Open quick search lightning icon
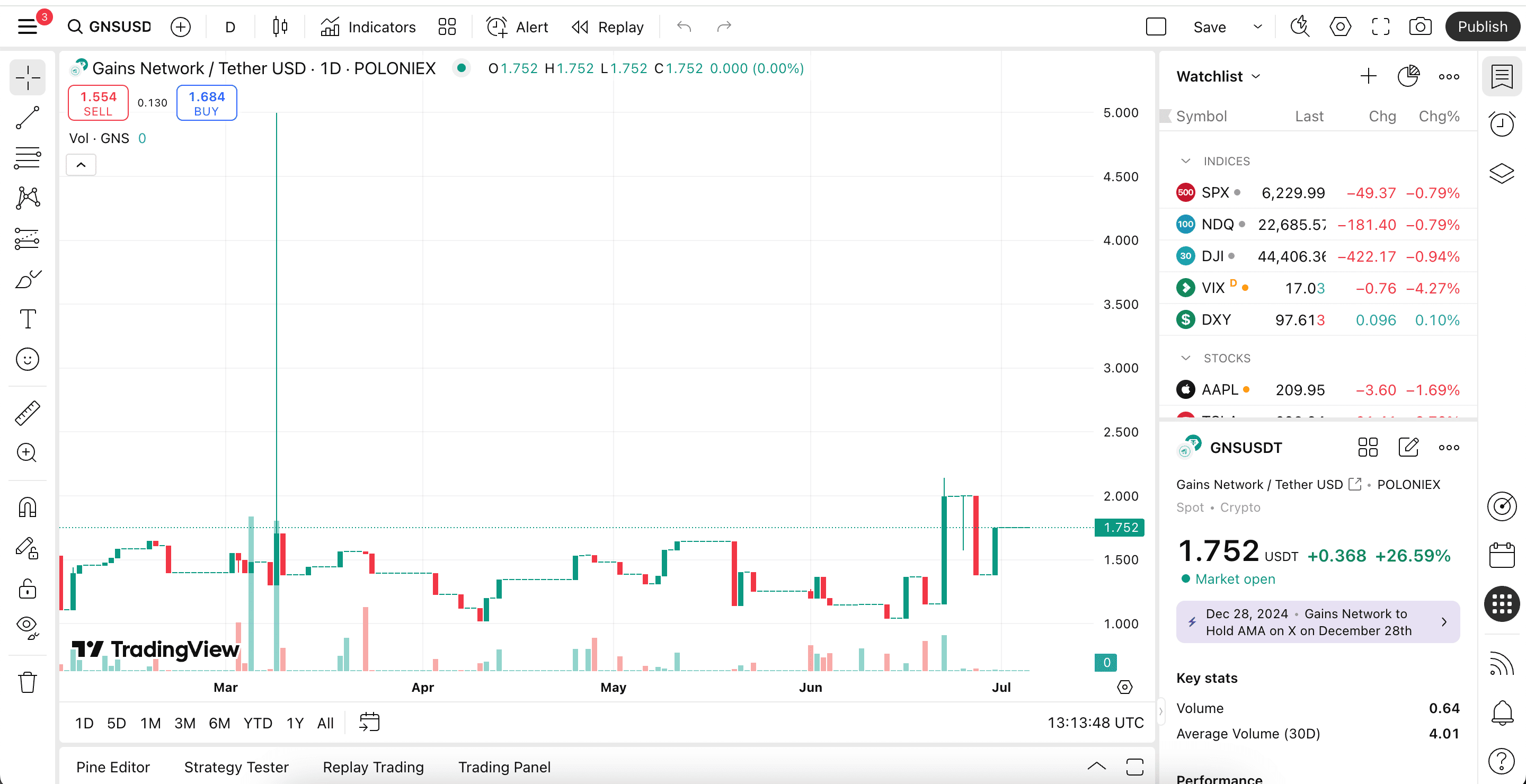Viewport: 1526px width, 784px height. pyautogui.click(x=1300, y=26)
